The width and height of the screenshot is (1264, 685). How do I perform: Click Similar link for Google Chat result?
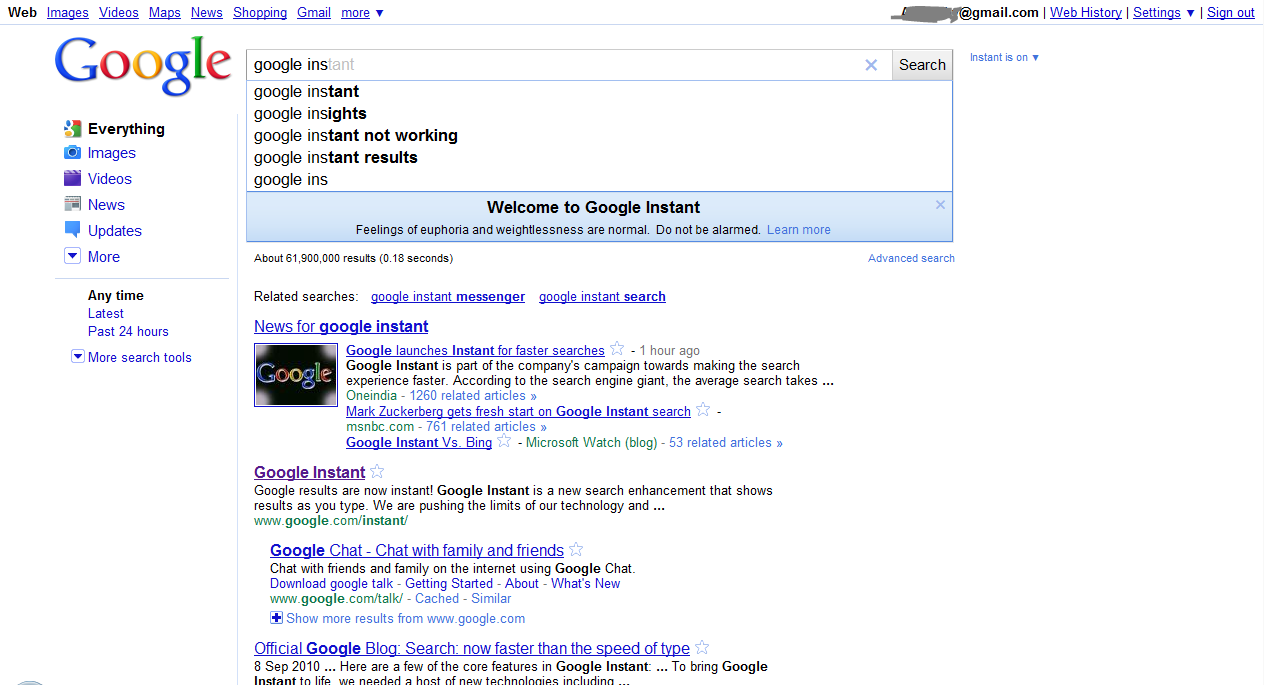[491, 599]
